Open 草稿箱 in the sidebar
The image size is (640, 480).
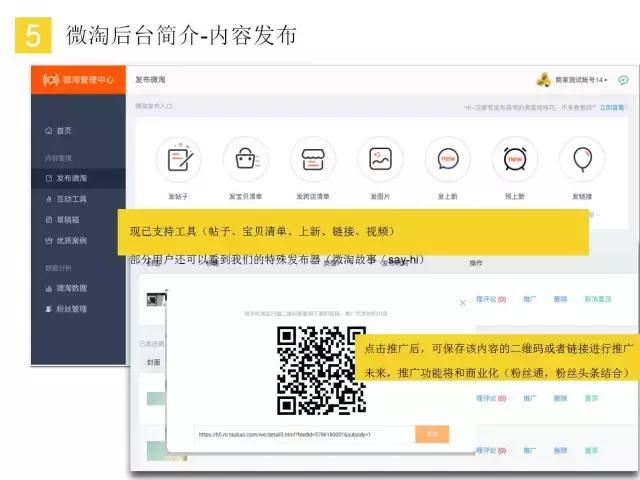coord(62,220)
